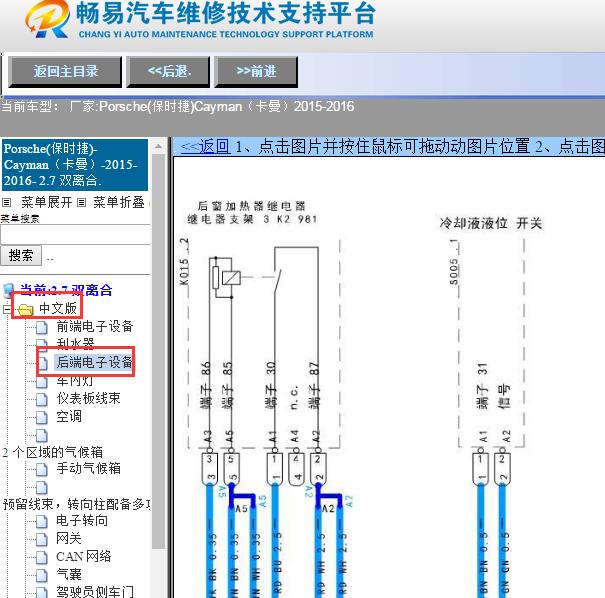Click the Porsche Cayman 2015-2016 2.7 双离合 header

pyautogui.click(x=75, y=165)
